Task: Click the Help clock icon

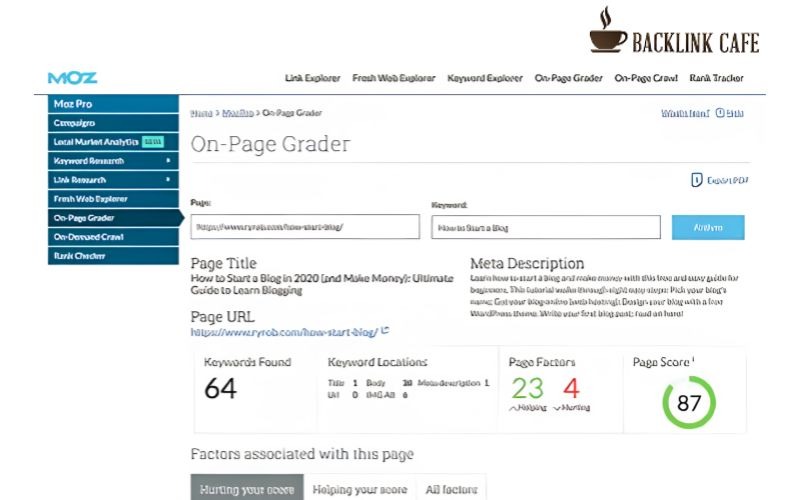Action: (720, 113)
